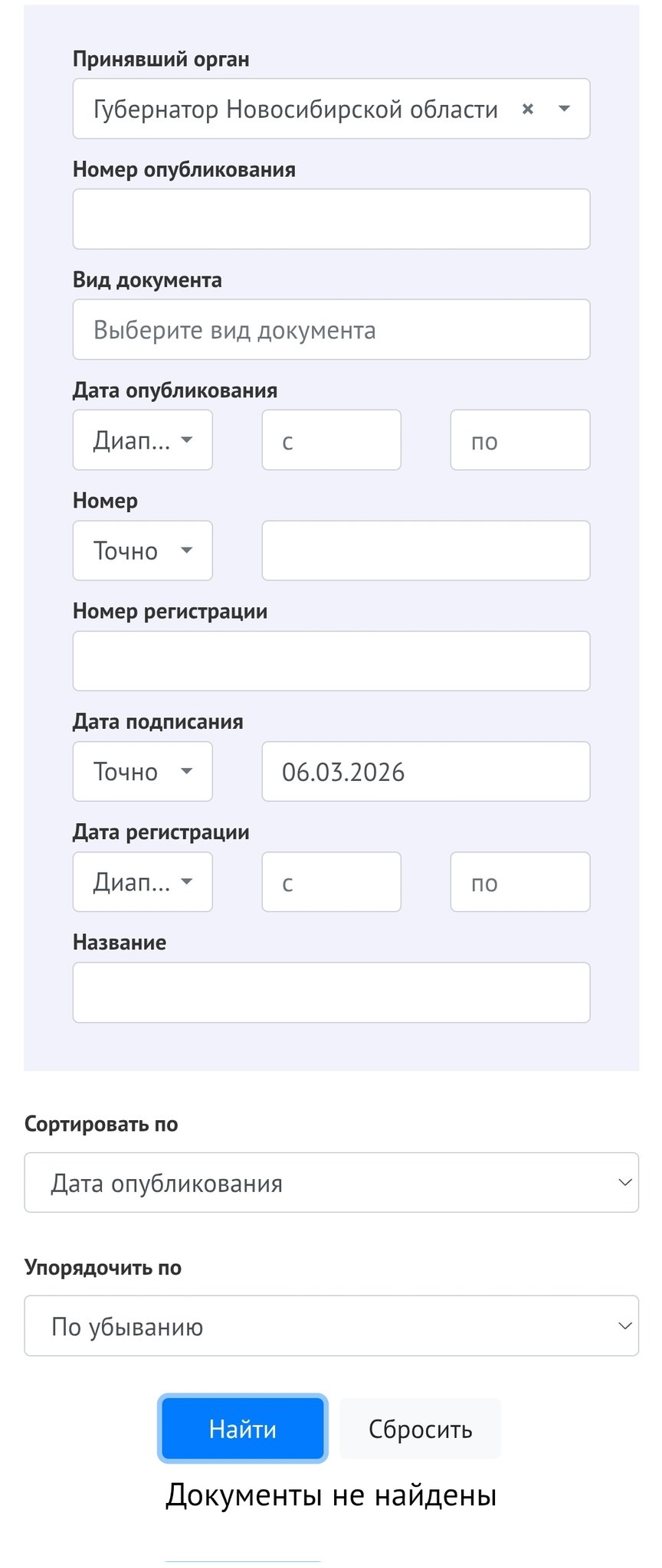Open Дата подписания match type dropdown
The image size is (662, 1568).
click(x=143, y=771)
